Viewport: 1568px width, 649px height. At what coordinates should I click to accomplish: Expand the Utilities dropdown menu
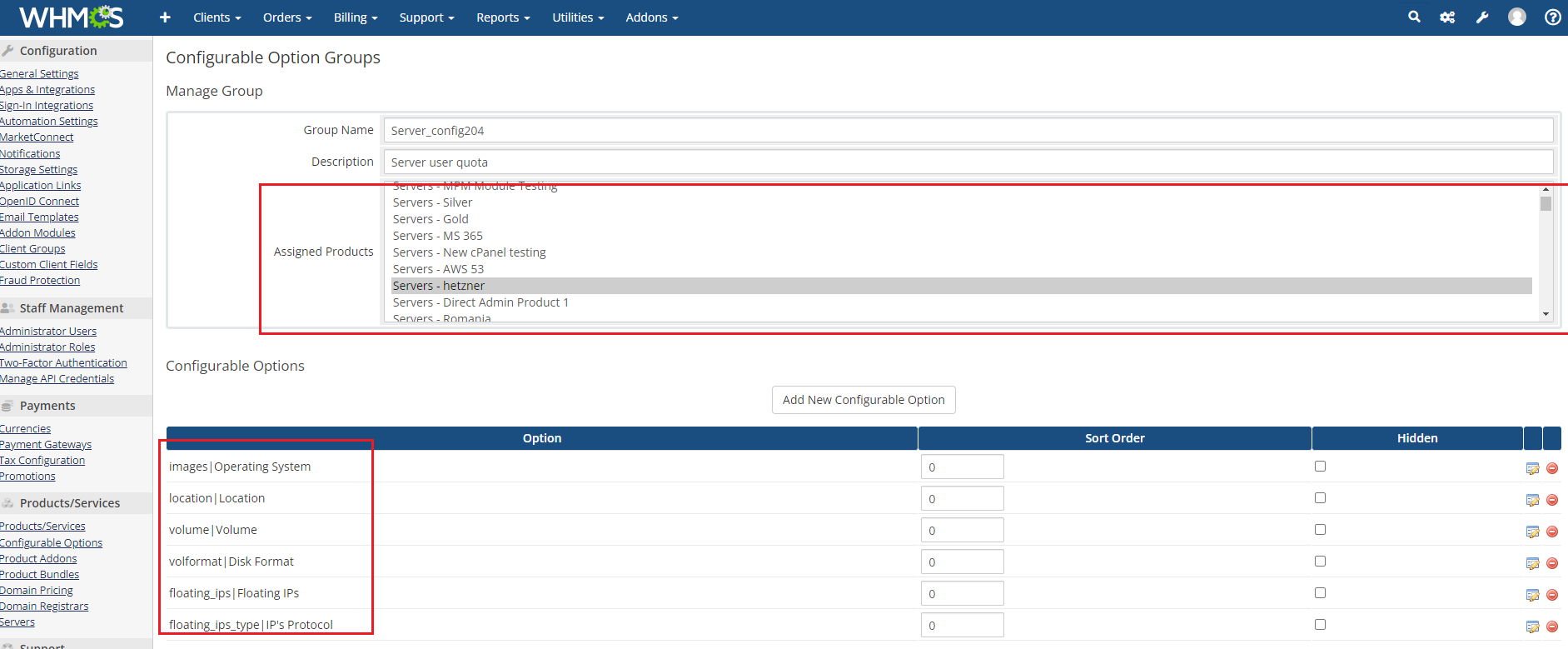pos(578,17)
